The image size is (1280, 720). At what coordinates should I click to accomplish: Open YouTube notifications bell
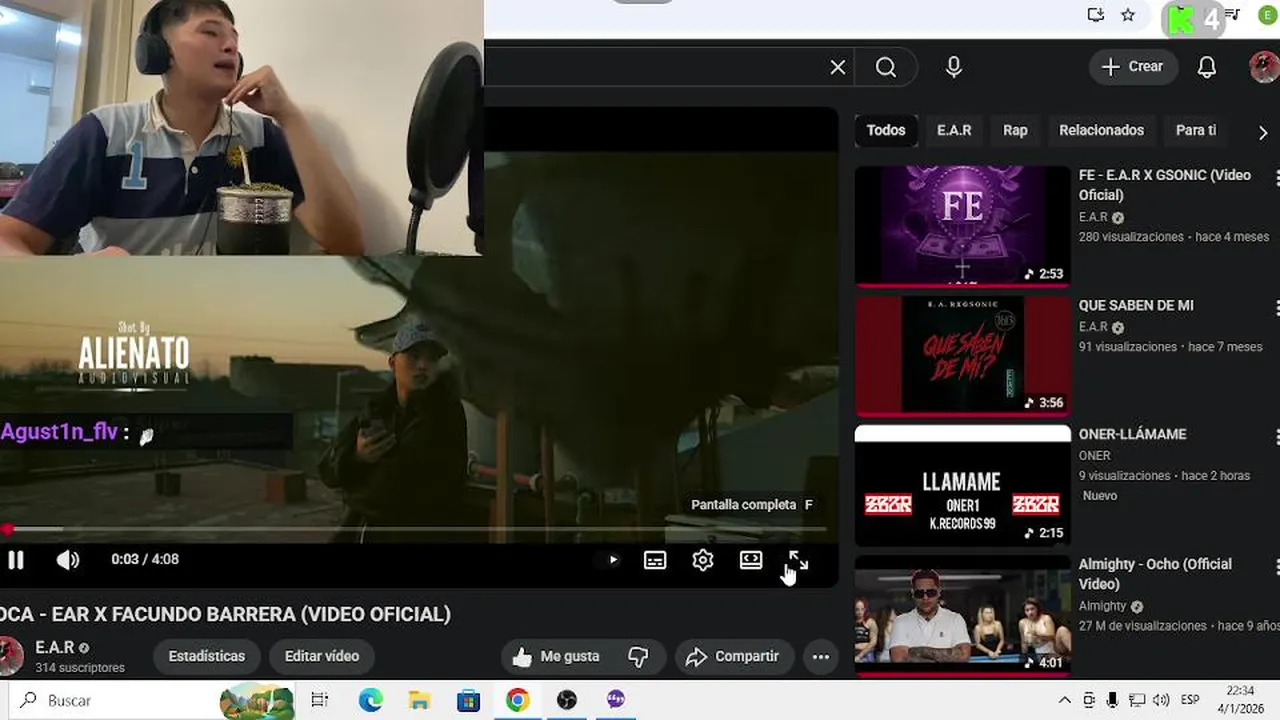coord(1207,67)
